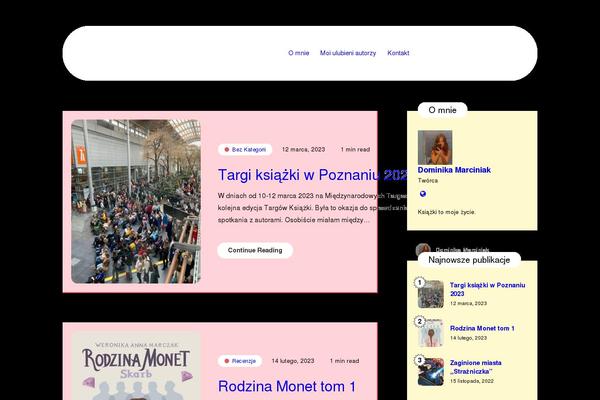
Task: Click the Najnowsze publikacje widget heading
Action: coord(469,260)
